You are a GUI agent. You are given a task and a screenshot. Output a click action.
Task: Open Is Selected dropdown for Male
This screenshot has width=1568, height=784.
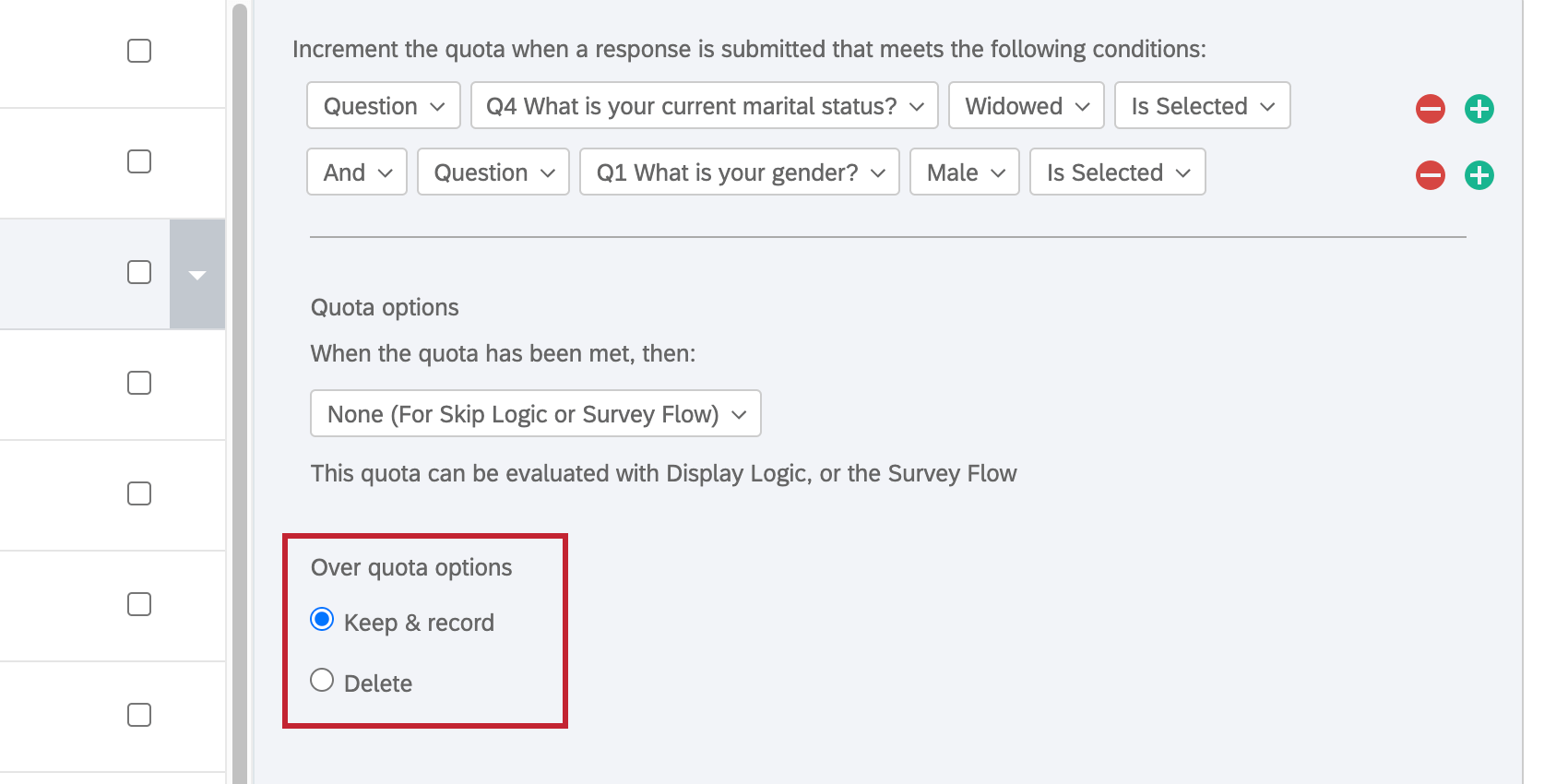pos(1118,172)
